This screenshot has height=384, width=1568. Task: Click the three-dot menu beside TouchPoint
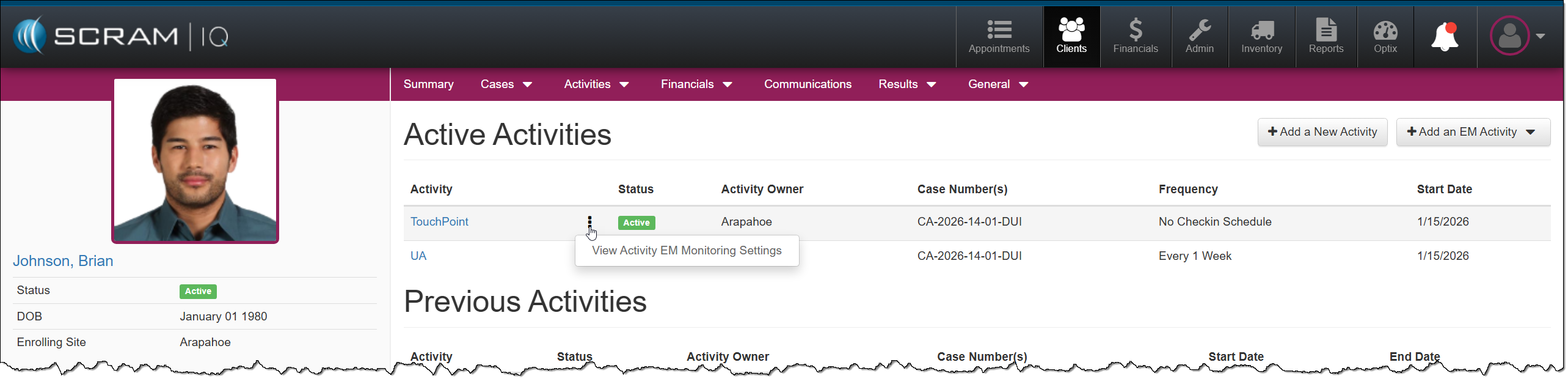coord(589,222)
